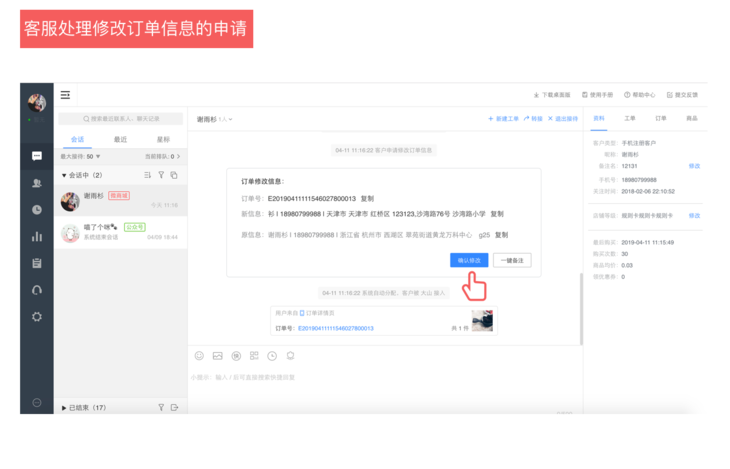Image resolution: width=730 pixels, height=469 pixels.
Task: Open the contacts icon in left sidebar
Action: (x=37, y=183)
